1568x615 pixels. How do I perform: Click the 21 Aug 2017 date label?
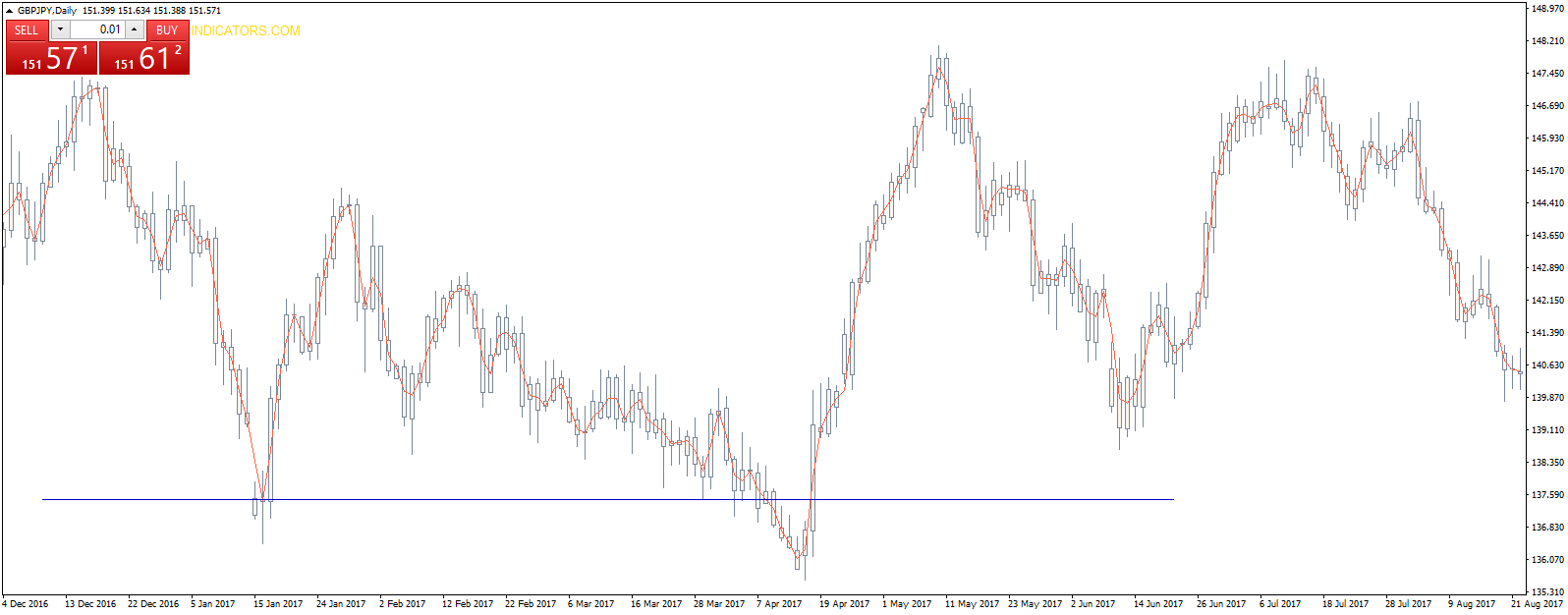(1539, 603)
